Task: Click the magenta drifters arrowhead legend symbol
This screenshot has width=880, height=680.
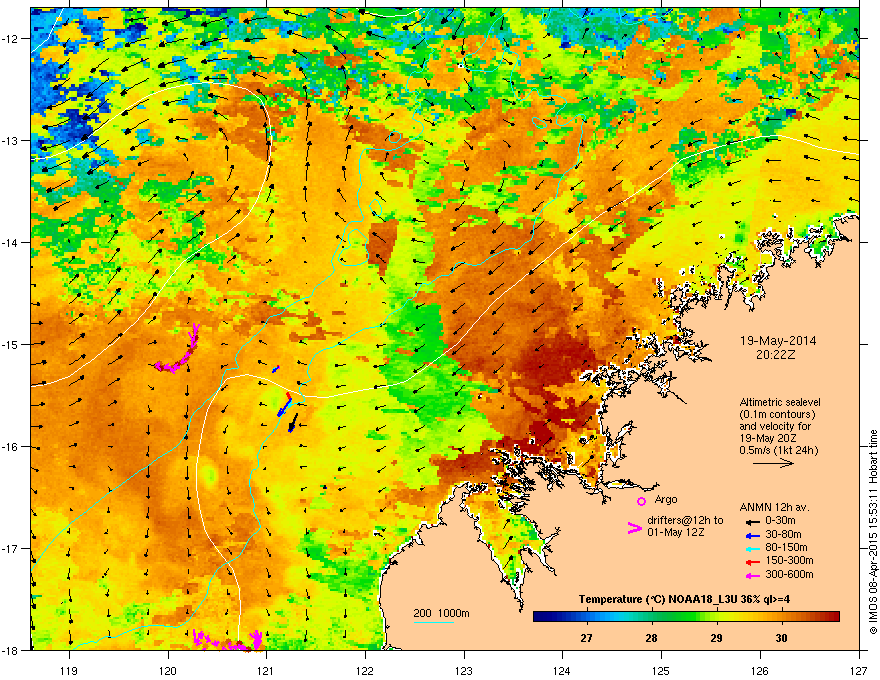Action: point(634,528)
